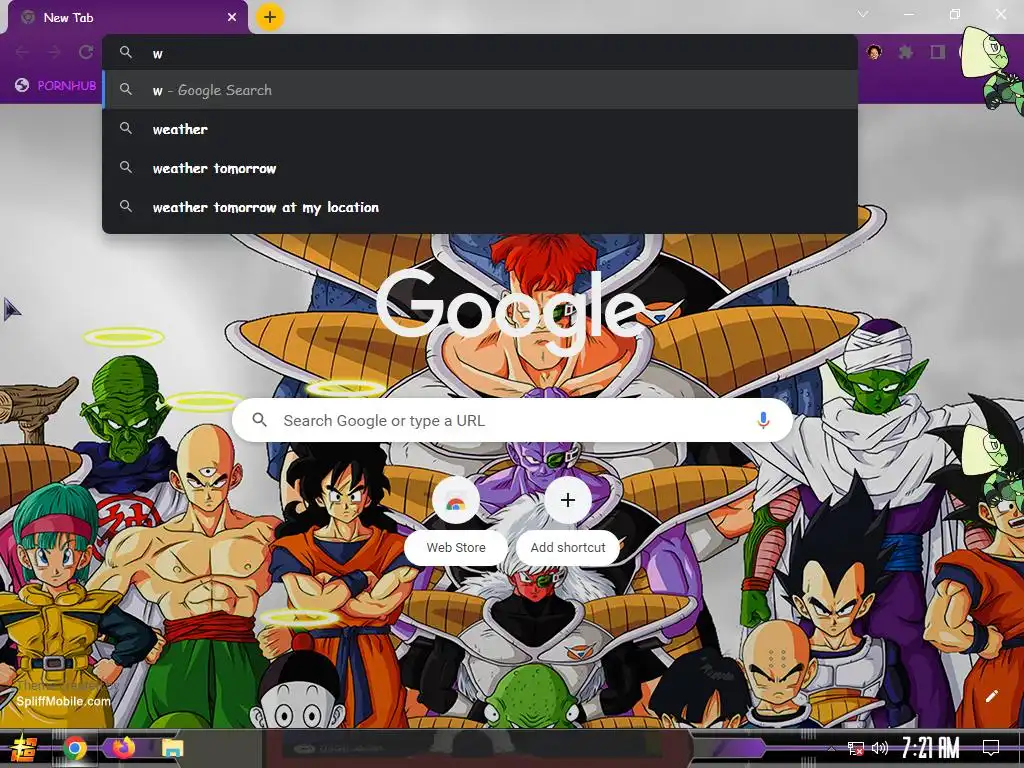This screenshot has width=1024, height=768.
Task: Pick 'weather tomorrow at my location' suggestion
Action: click(x=480, y=208)
